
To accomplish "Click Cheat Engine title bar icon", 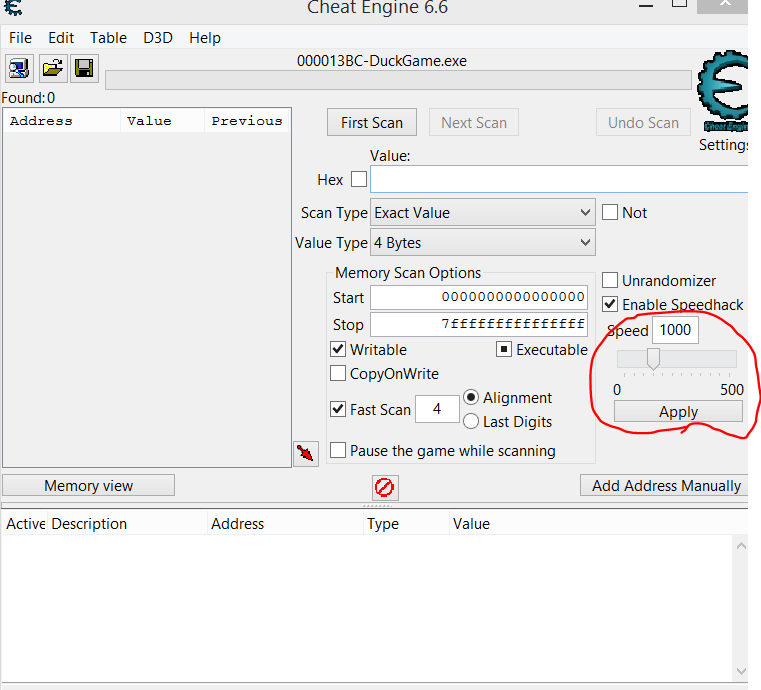I will tap(12, 7).
